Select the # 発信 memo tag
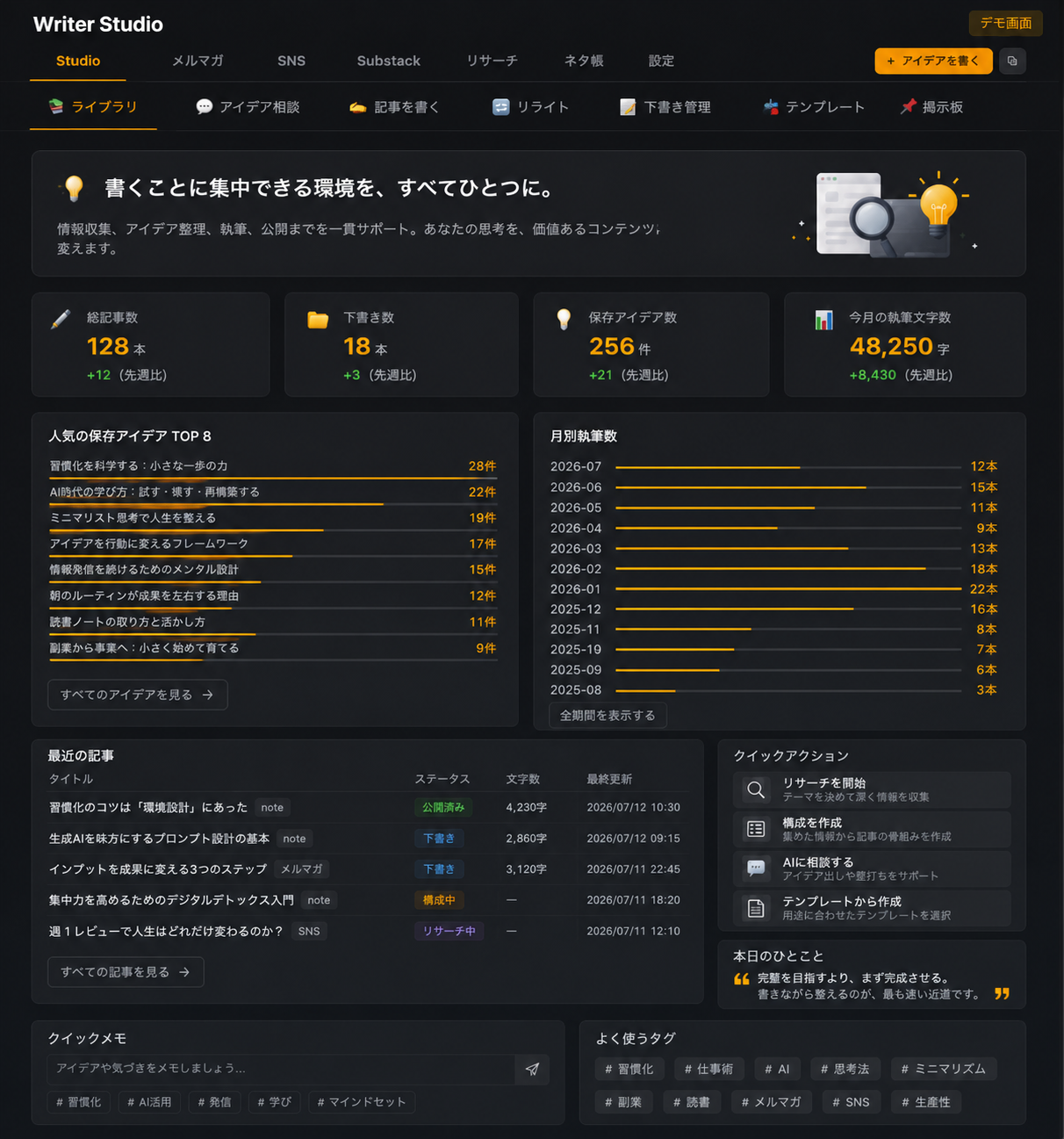This screenshot has width=1064, height=1139. pyautogui.click(x=215, y=1102)
